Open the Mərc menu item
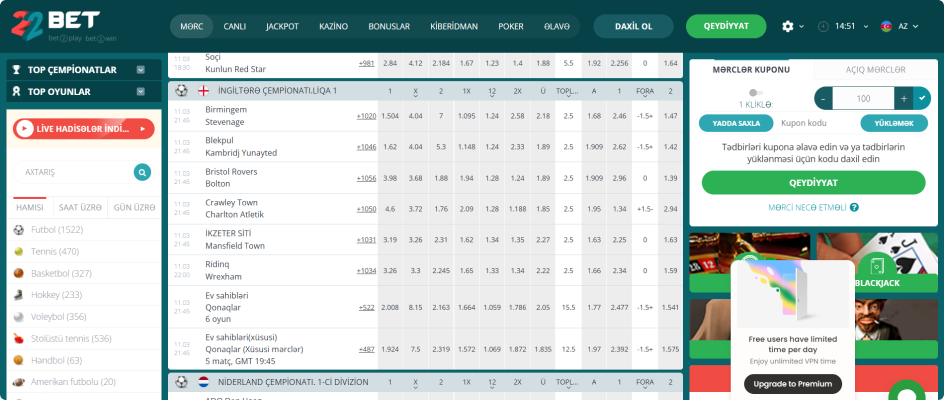The width and height of the screenshot is (944, 400). [x=191, y=27]
